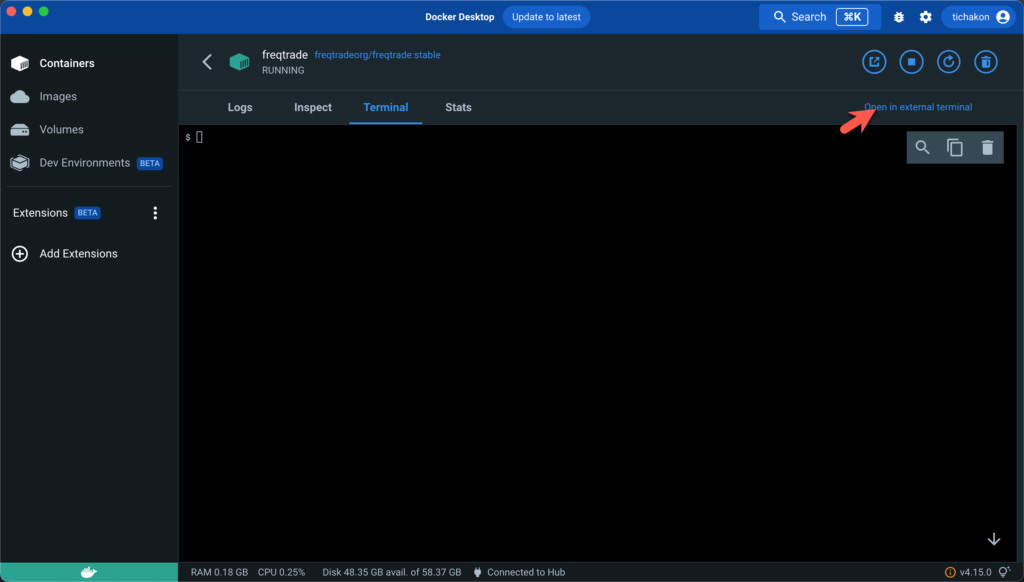
Task: Copy terminal contents to clipboard
Action: pos(955,148)
